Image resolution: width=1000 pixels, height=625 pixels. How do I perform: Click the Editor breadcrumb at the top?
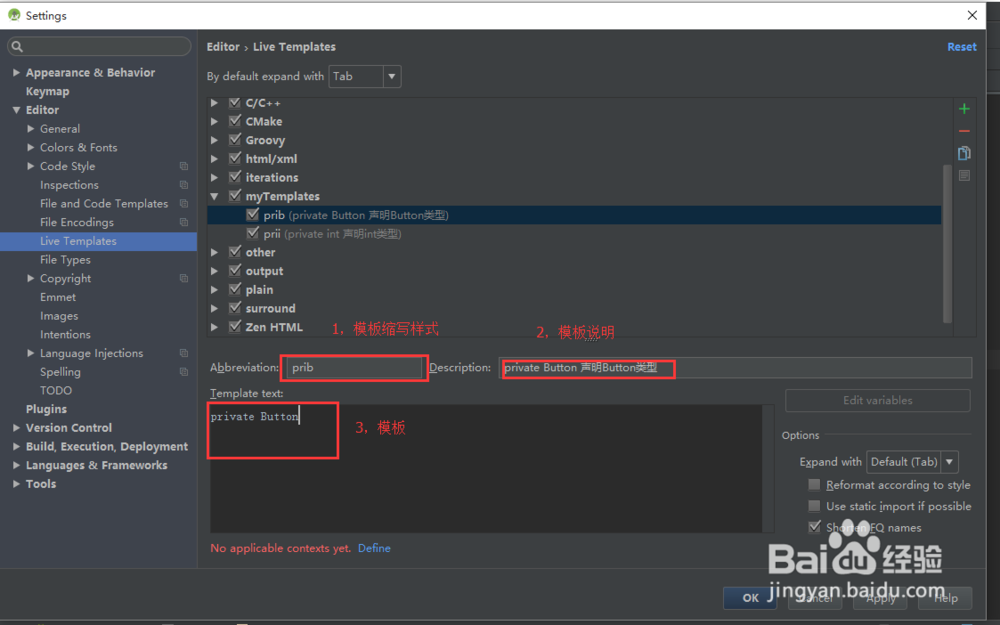point(222,46)
